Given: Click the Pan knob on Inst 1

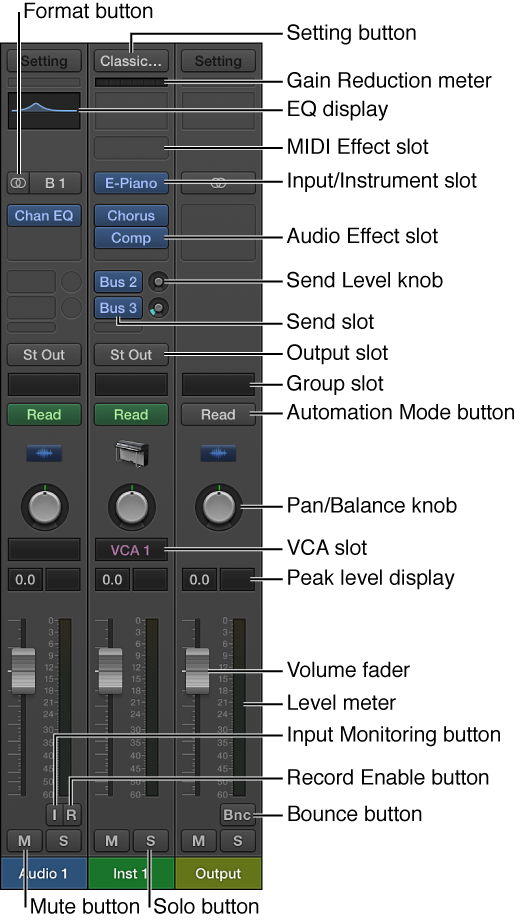Looking at the screenshot, I should [131, 507].
